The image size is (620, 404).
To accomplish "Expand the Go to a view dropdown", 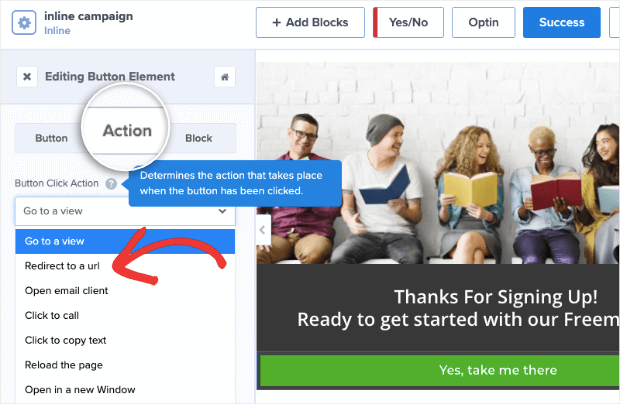I will (125, 211).
